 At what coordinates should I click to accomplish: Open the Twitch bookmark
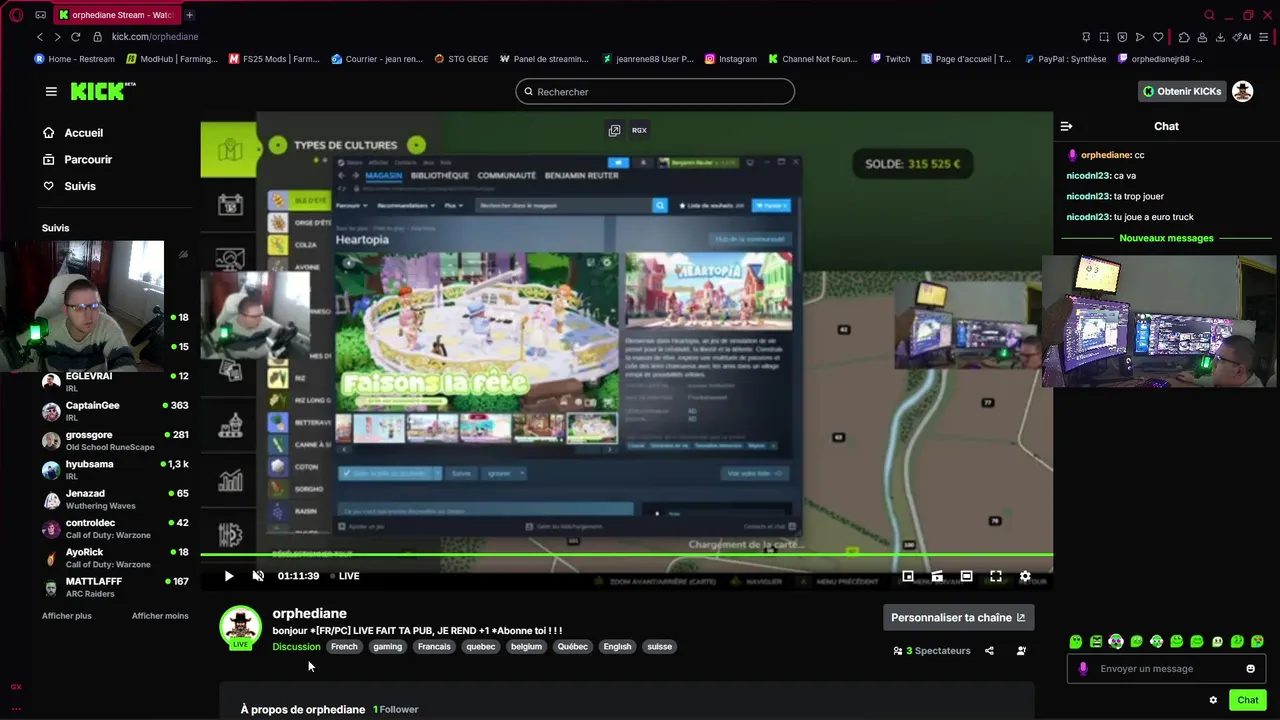point(890,59)
